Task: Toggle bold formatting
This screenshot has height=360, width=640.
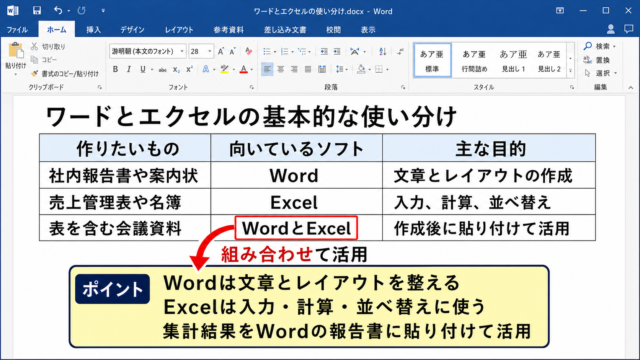Action: click(x=115, y=69)
